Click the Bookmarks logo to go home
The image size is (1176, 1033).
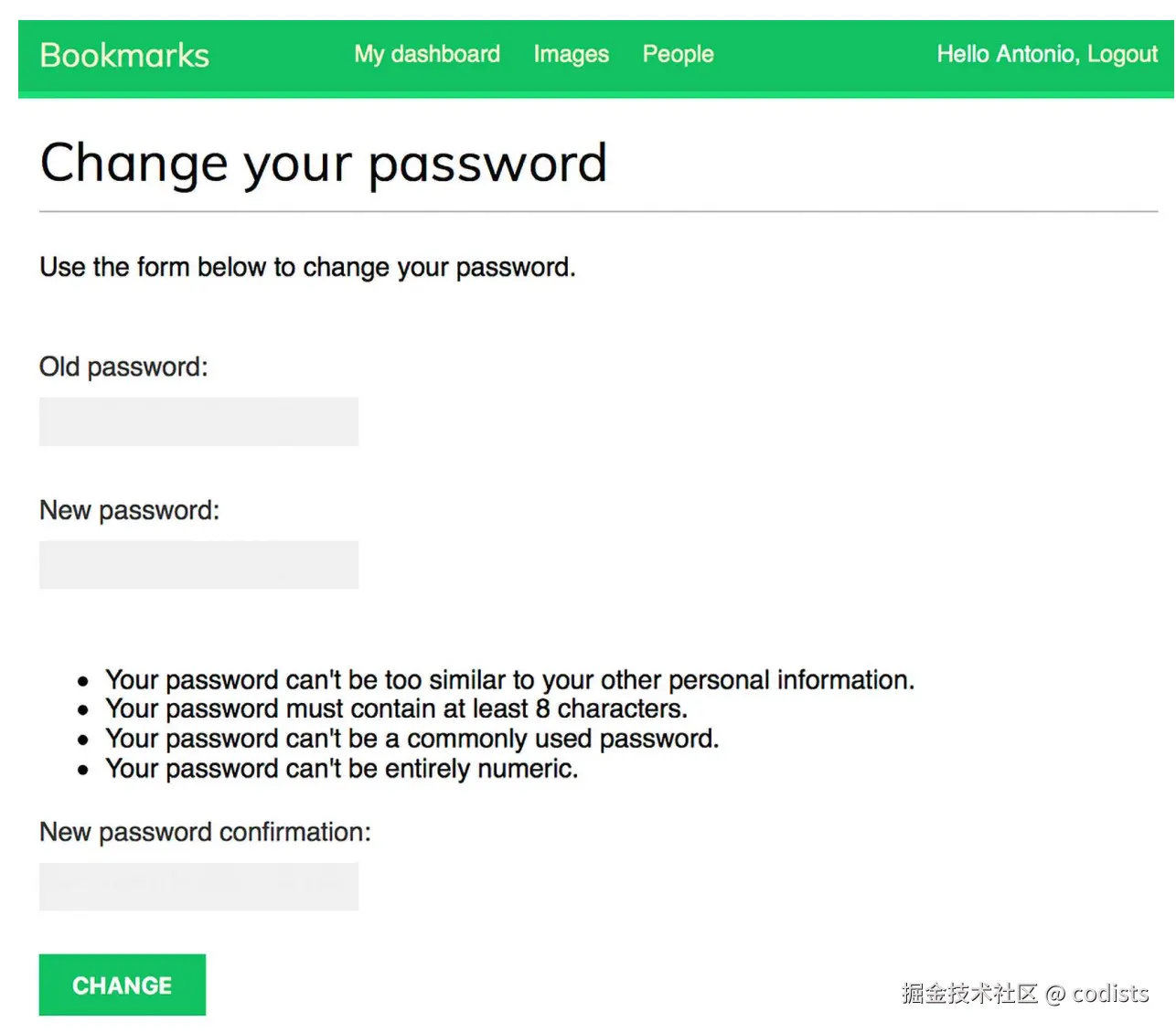coord(123,56)
